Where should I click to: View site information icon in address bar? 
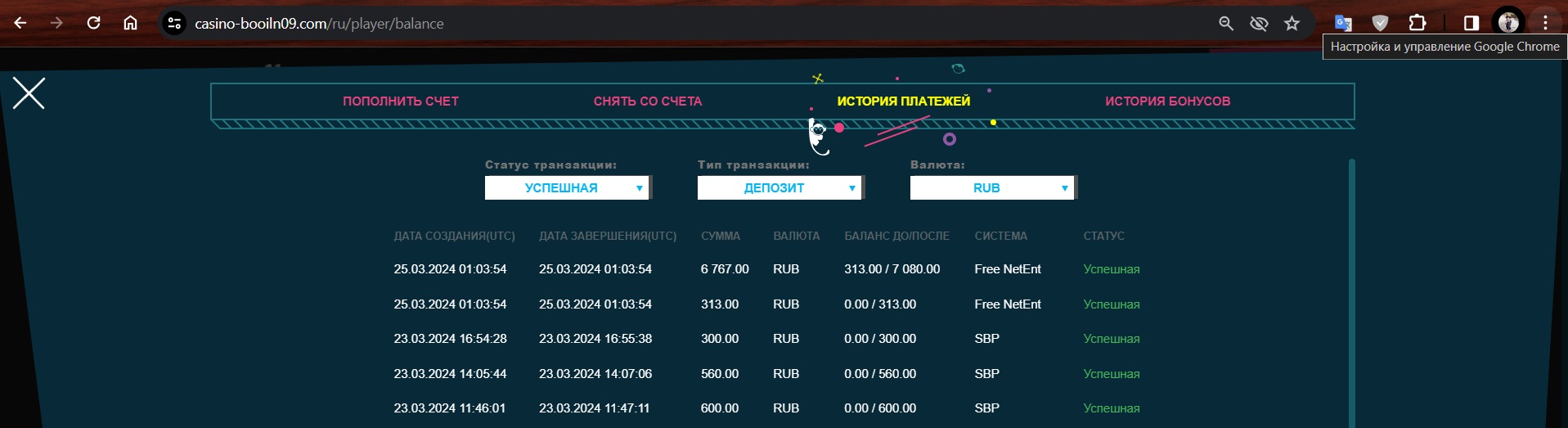(x=174, y=24)
